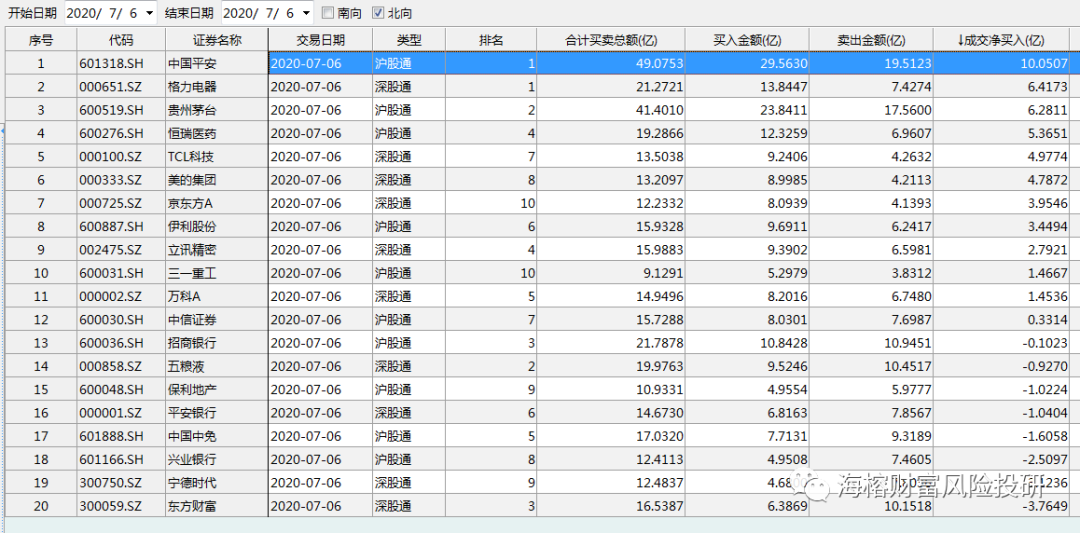
Task: Click row number 13 cell
Action: pyautogui.click(x=41, y=343)
